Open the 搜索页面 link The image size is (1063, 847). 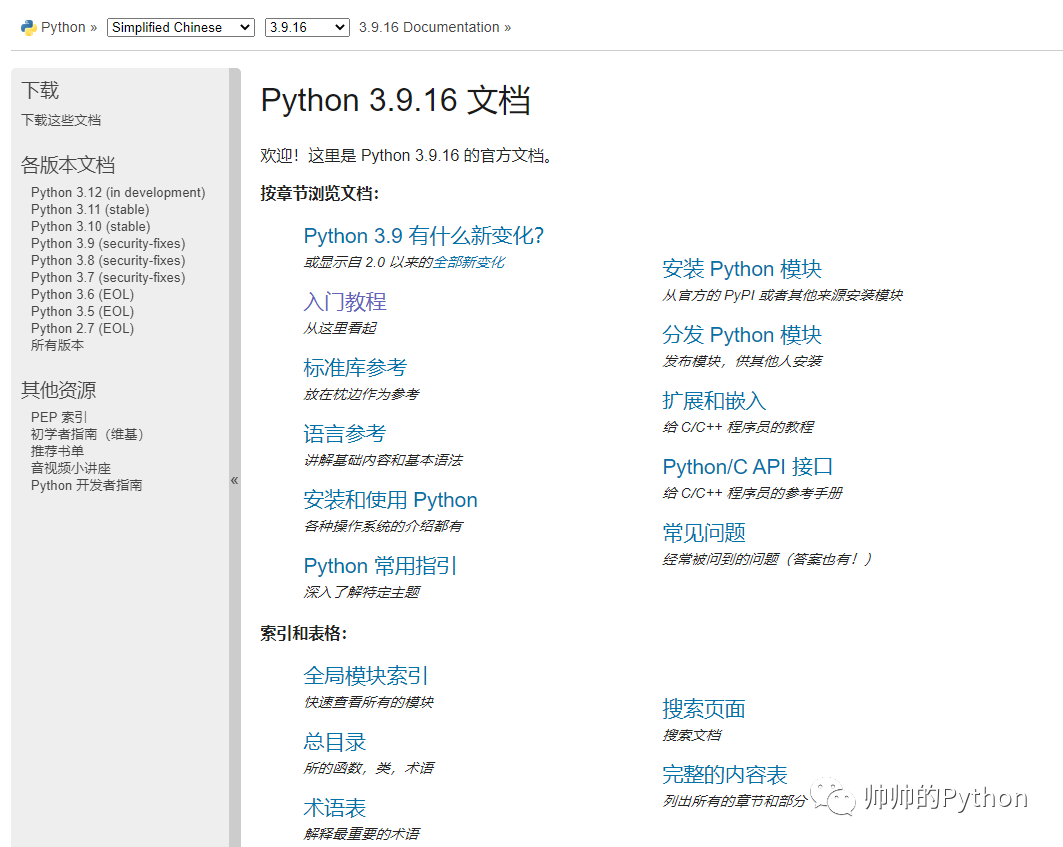tap(704, 709)
